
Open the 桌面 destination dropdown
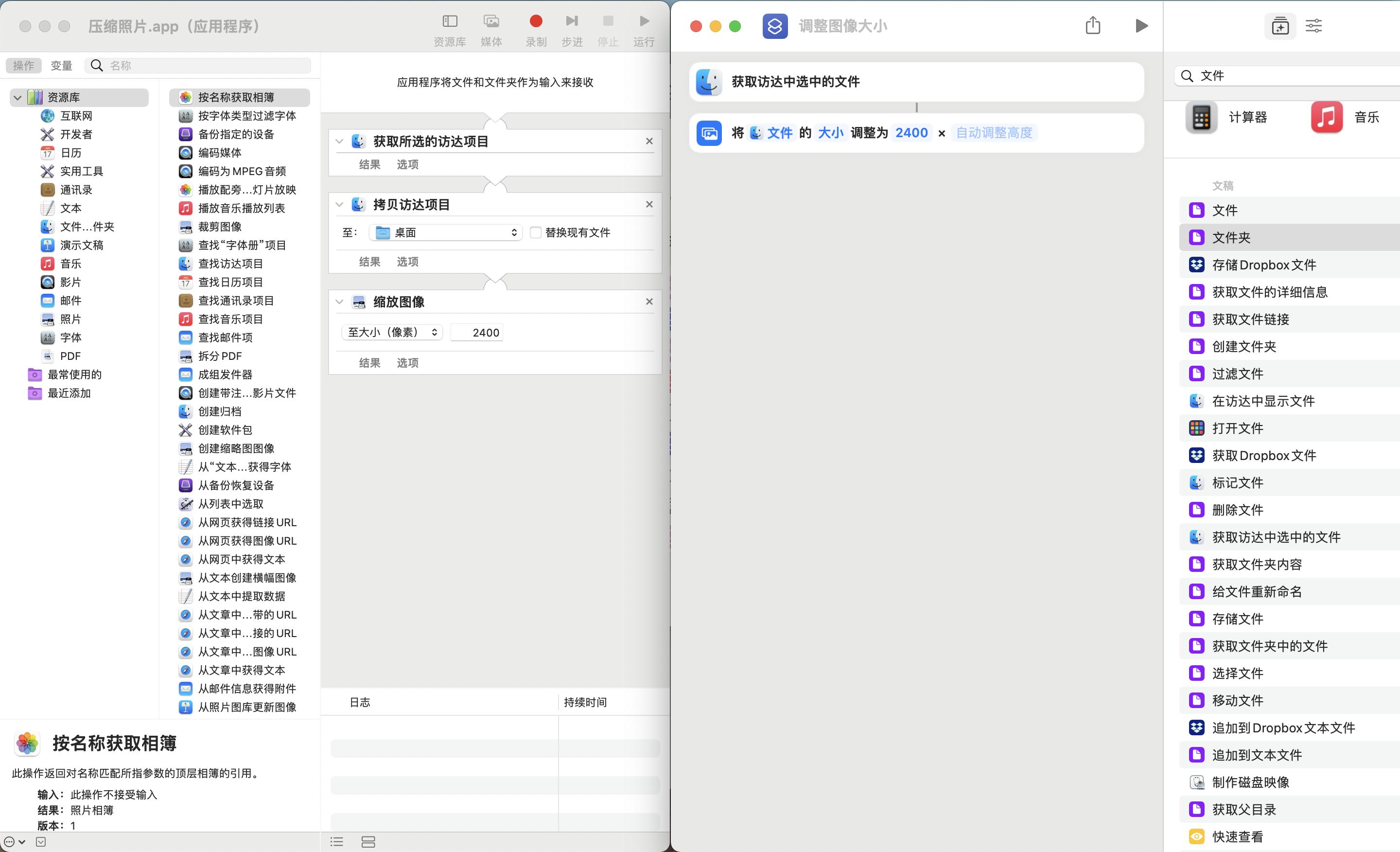pyautogui.click(x=445, y=232)
